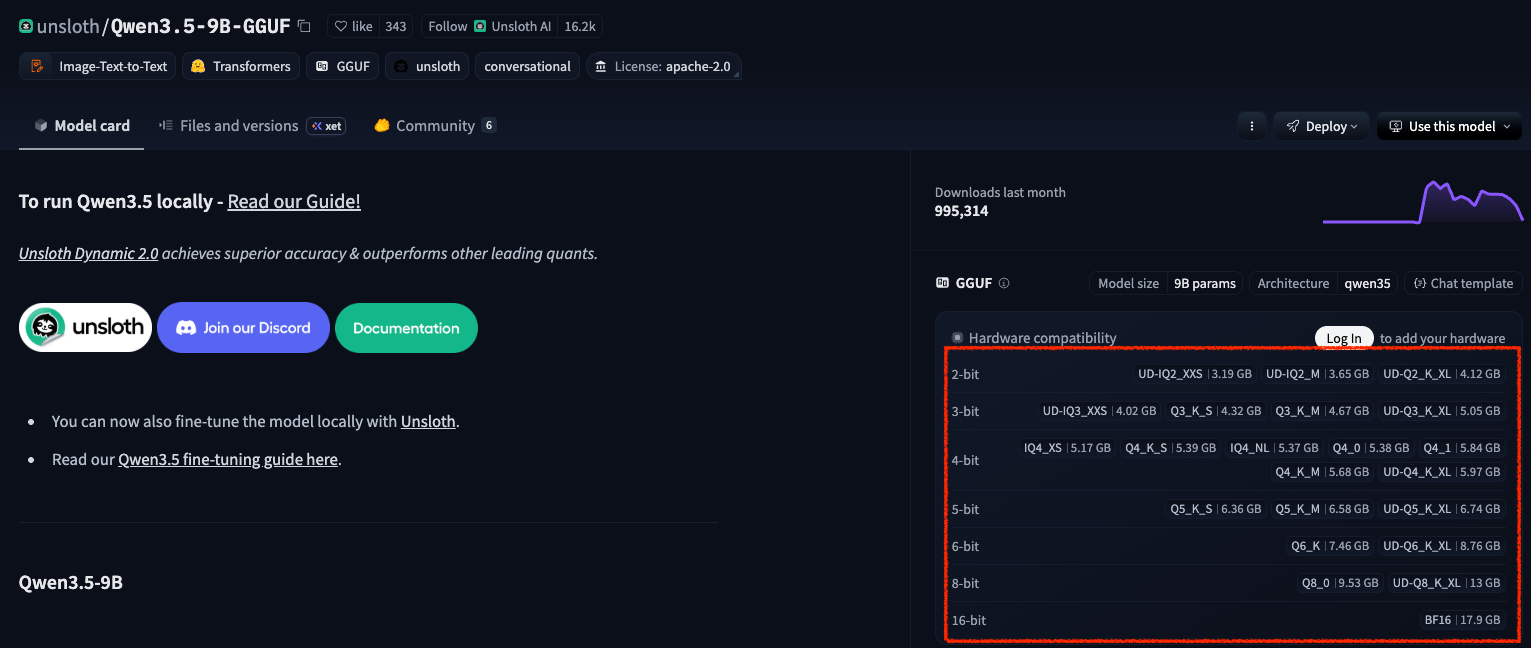
Task: Expand the Use this model dropdown
Action: [1449, 126]
